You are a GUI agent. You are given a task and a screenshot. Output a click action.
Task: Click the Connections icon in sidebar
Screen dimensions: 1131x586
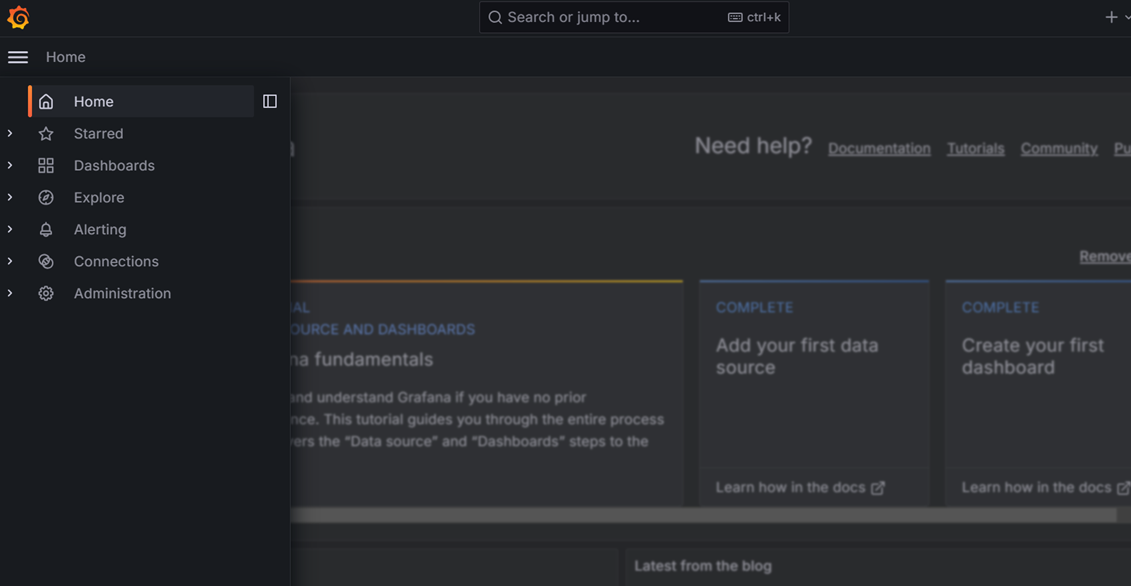pos(46,261)
